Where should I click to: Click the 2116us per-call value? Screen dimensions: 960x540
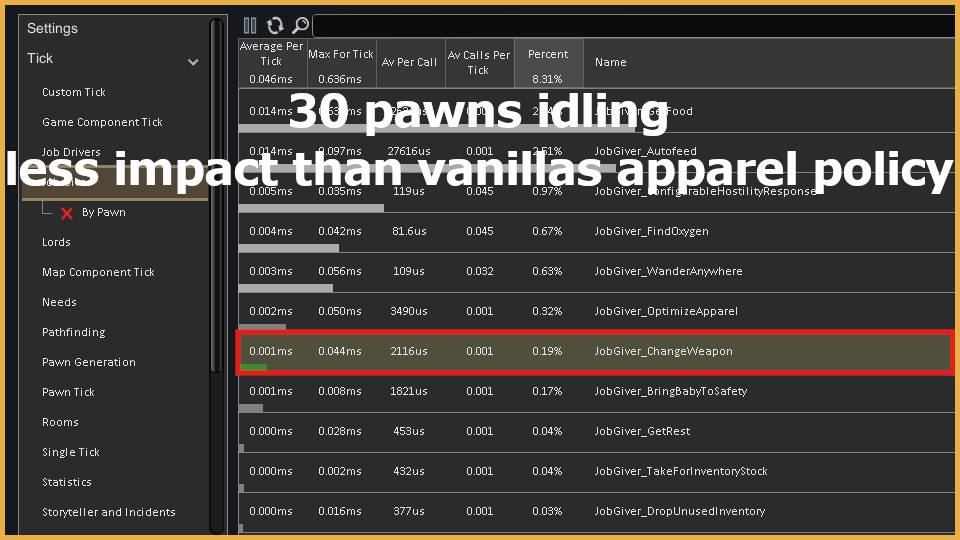(408, 351)
